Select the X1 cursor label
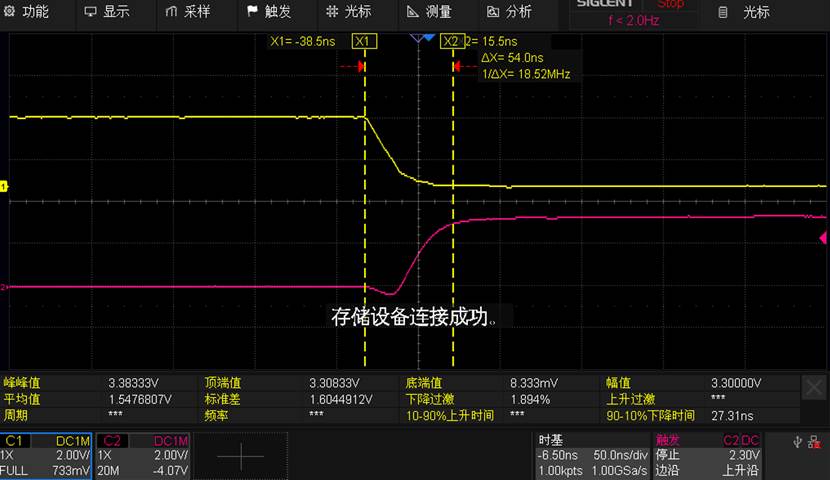The width and height of the screenshot is (830, 480). click(x=364, y=41)
